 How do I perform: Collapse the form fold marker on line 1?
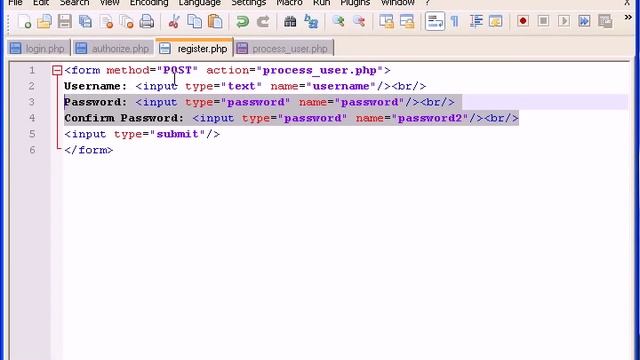(57, 71)
